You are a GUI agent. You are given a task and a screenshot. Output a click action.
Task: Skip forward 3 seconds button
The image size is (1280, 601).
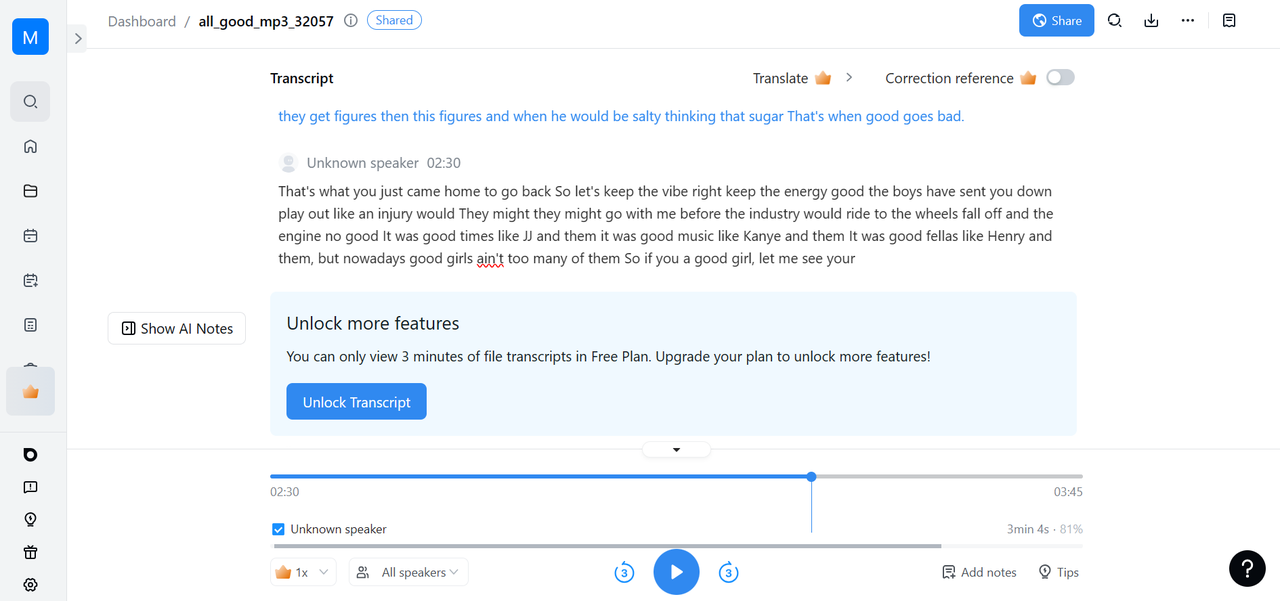pyautogui.click(x=729, y=573)
